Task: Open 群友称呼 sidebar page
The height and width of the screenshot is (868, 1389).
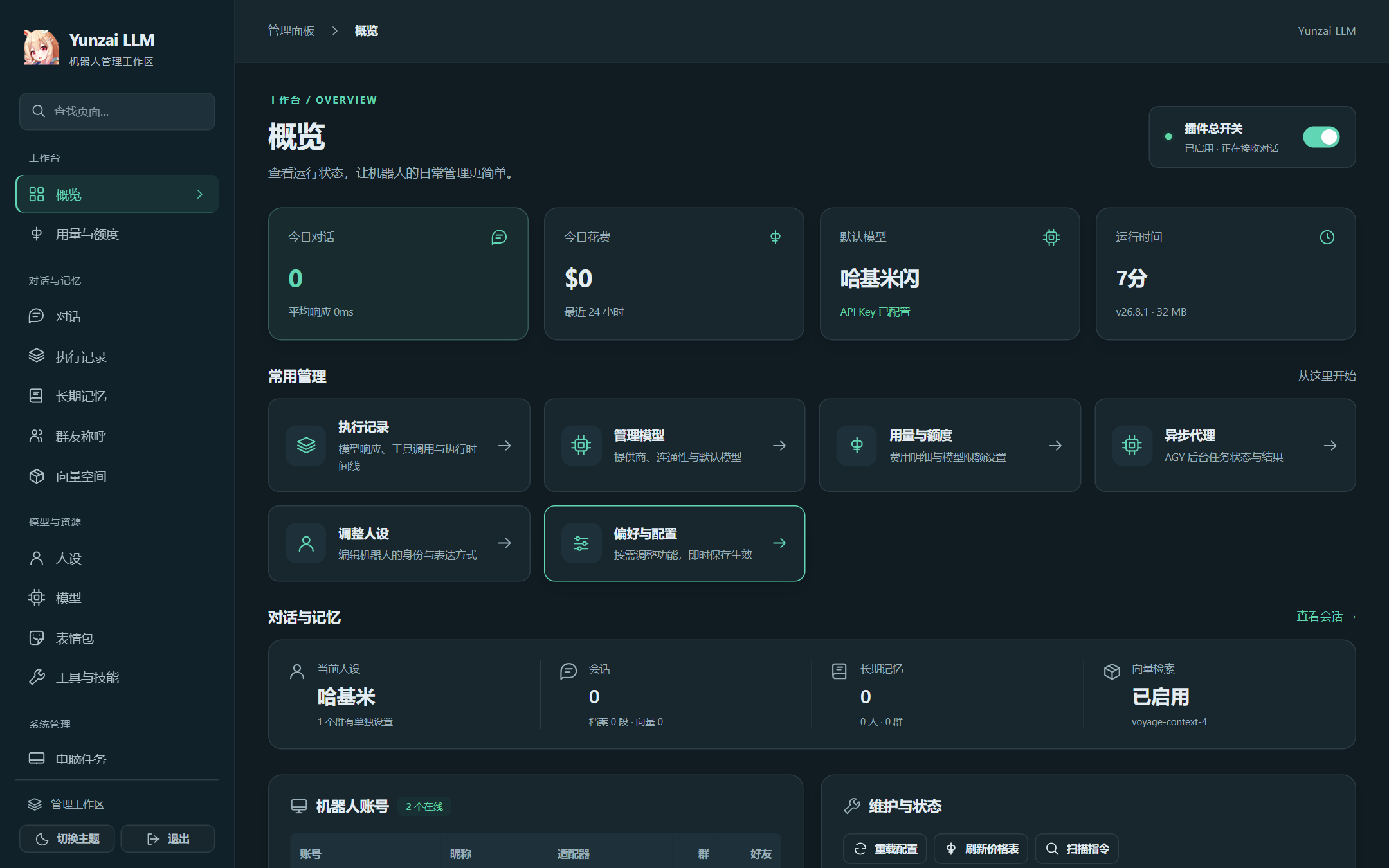Action: tap(117, 437)
